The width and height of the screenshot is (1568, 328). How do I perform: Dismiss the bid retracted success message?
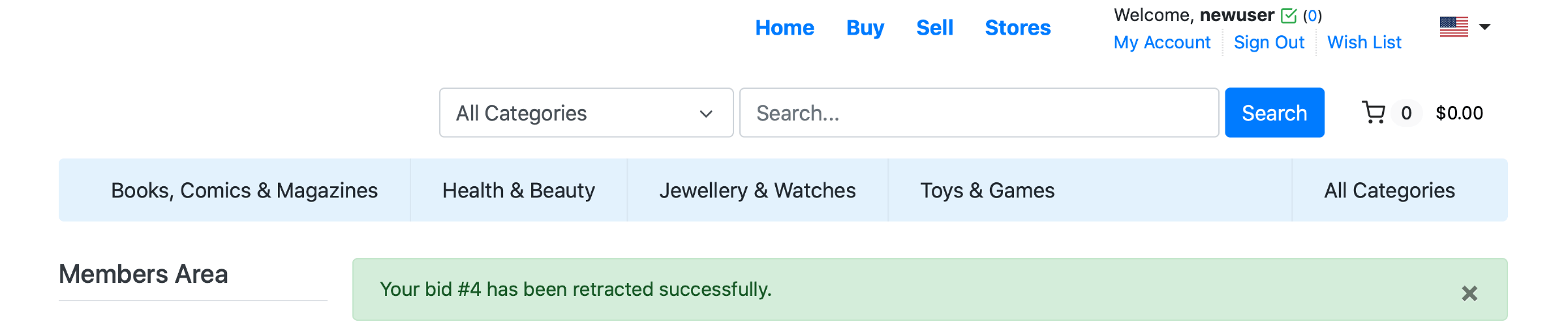click(1469, 293)
